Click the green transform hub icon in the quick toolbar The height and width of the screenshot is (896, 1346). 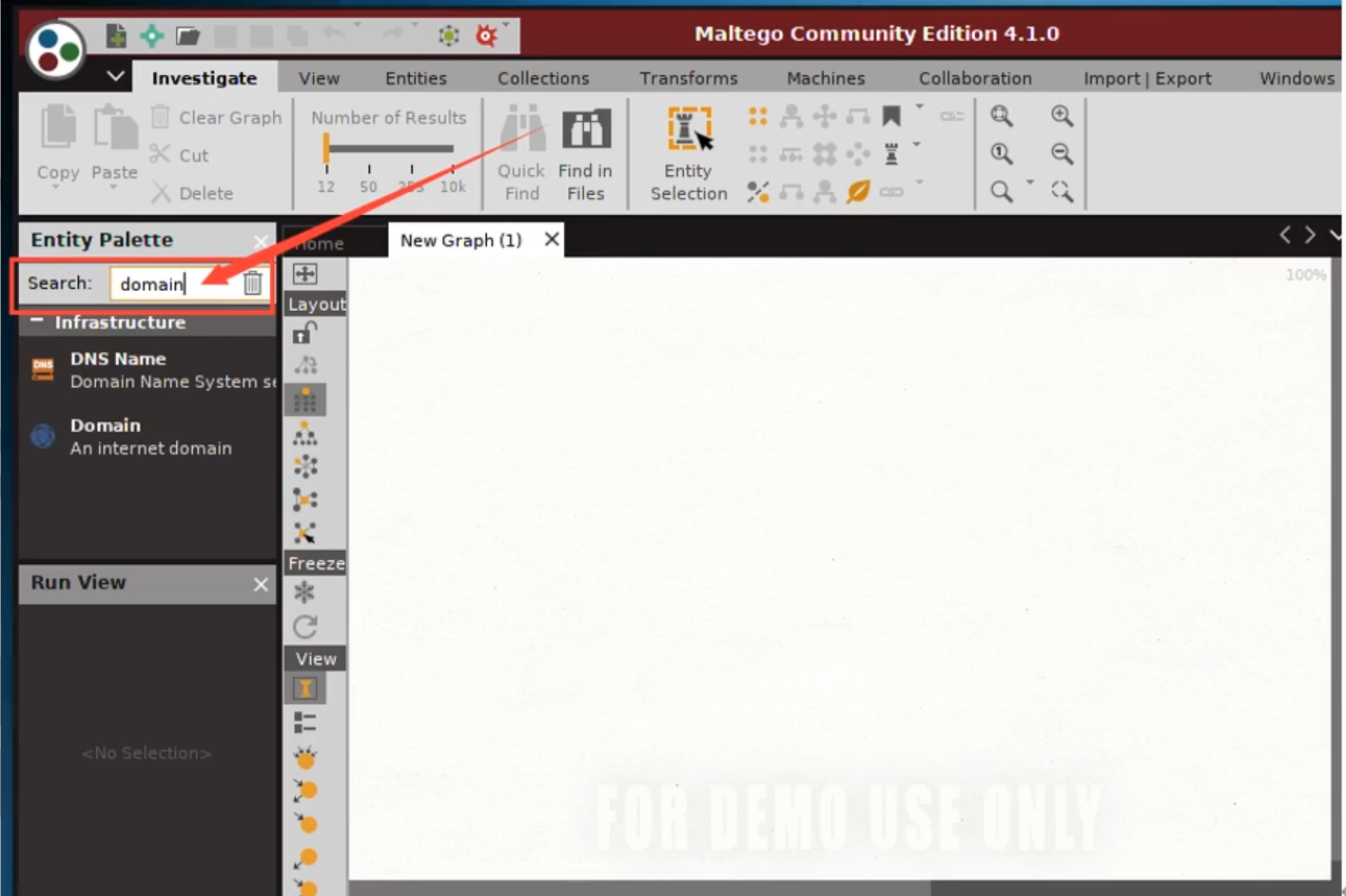[x=448, y=36]
